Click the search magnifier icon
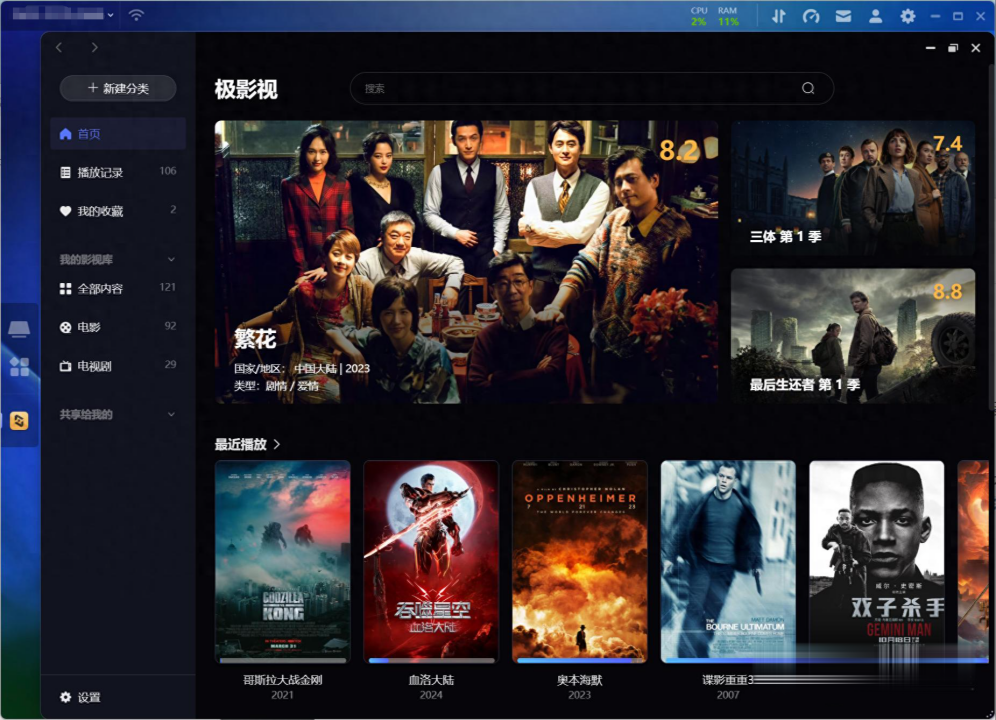 pyautogui.click(x=808, y=88)
